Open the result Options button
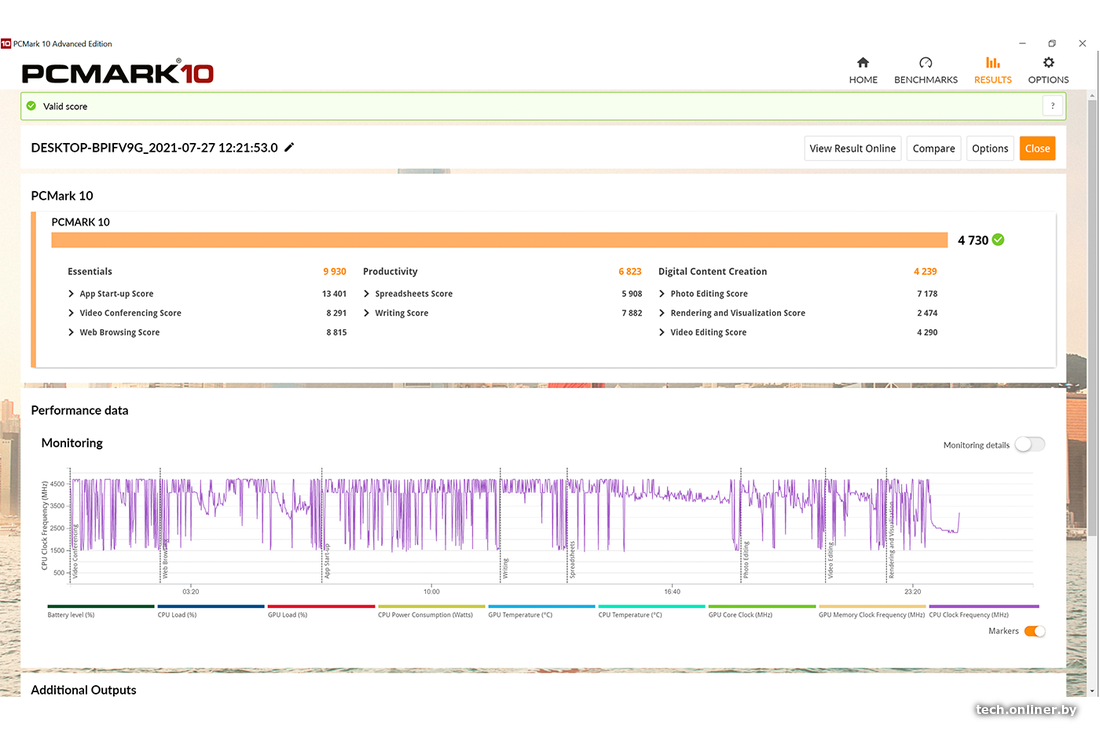Image resolution: width=1100 pixels, height=733 pixels. click(990, 148)
